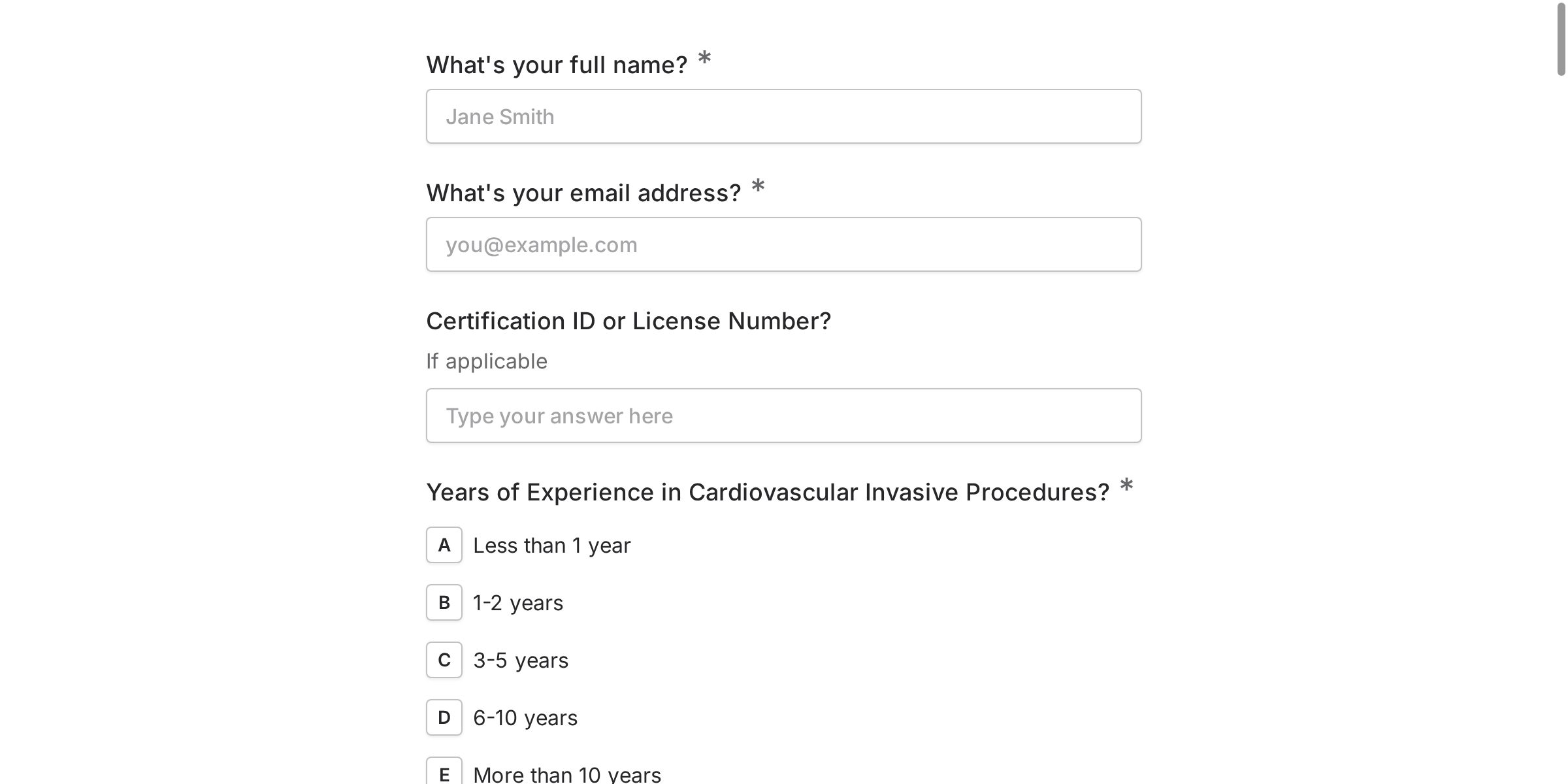Pick the "6-10 years" answer text
Image resolution: width=1568 pixels, height=784 pixels.
coord(525,718)
